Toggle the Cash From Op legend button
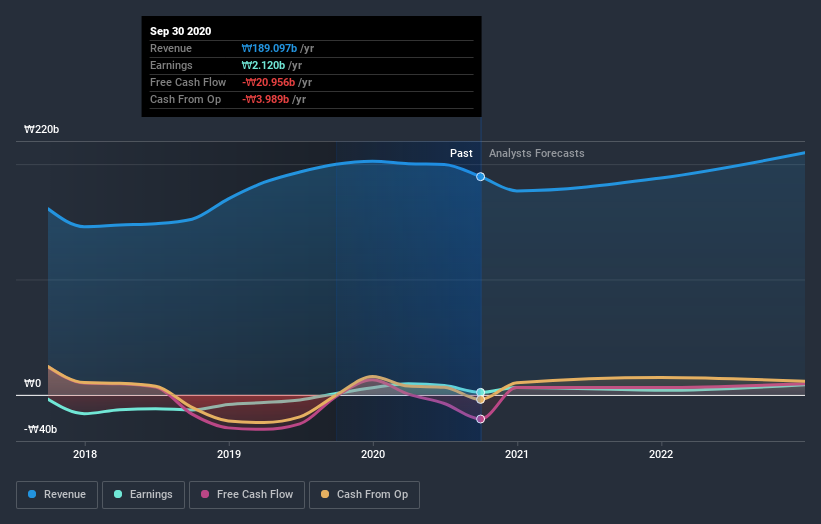Screen dimensions: 821x524 point(364,495)
